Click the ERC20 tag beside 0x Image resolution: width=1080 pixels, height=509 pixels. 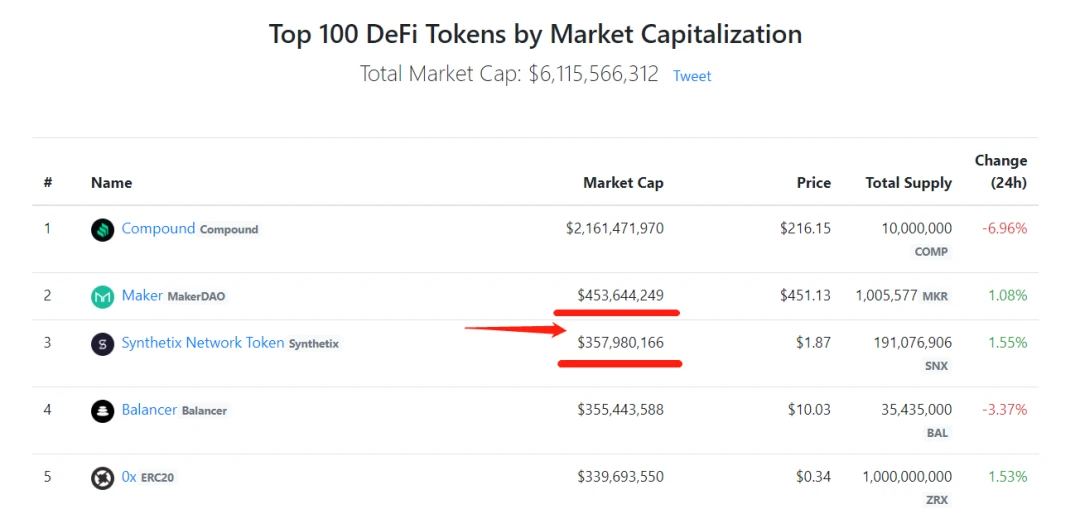[x=160, y=477]
